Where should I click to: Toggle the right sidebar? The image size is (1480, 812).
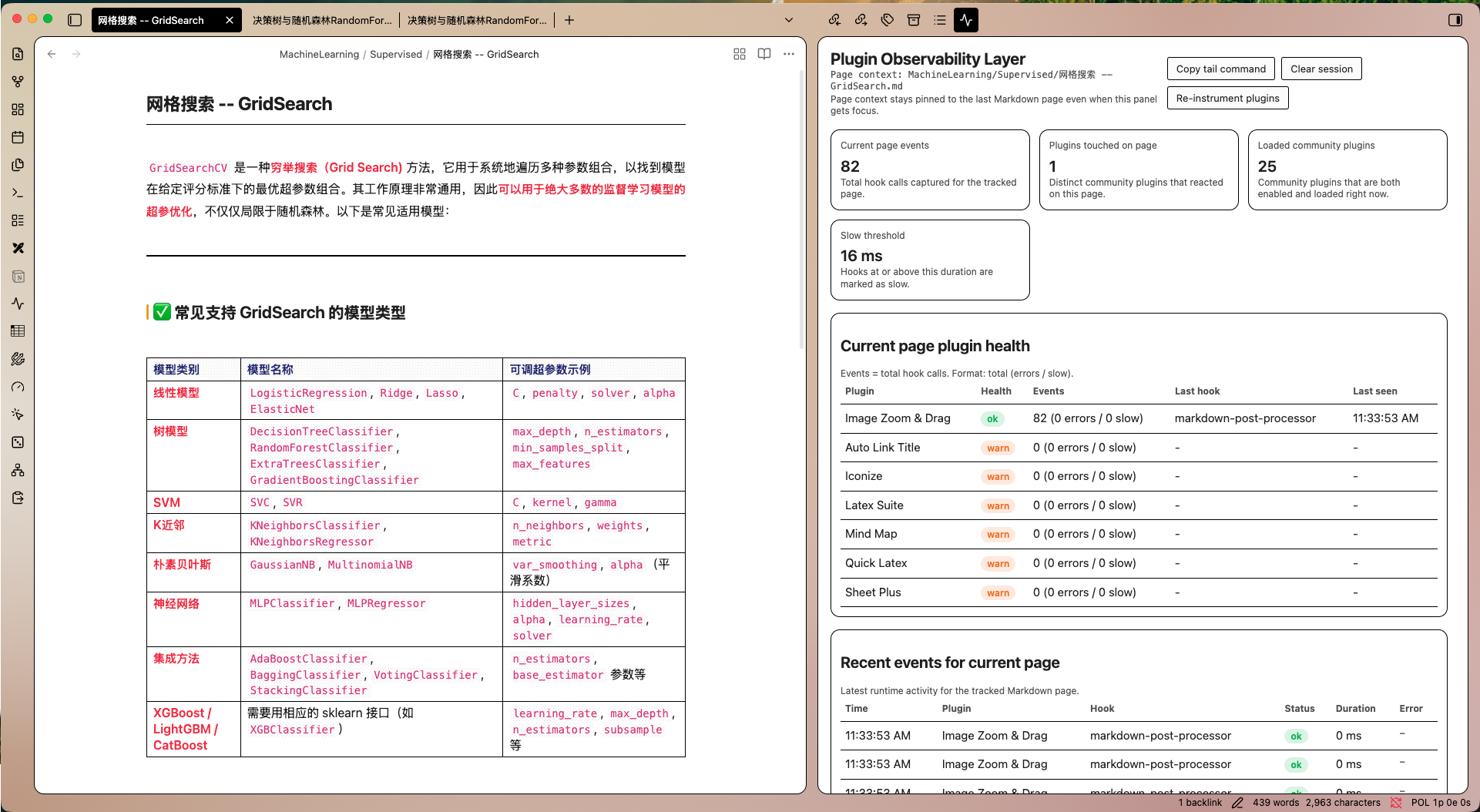pyautogui.click(x=1455, y=20)
